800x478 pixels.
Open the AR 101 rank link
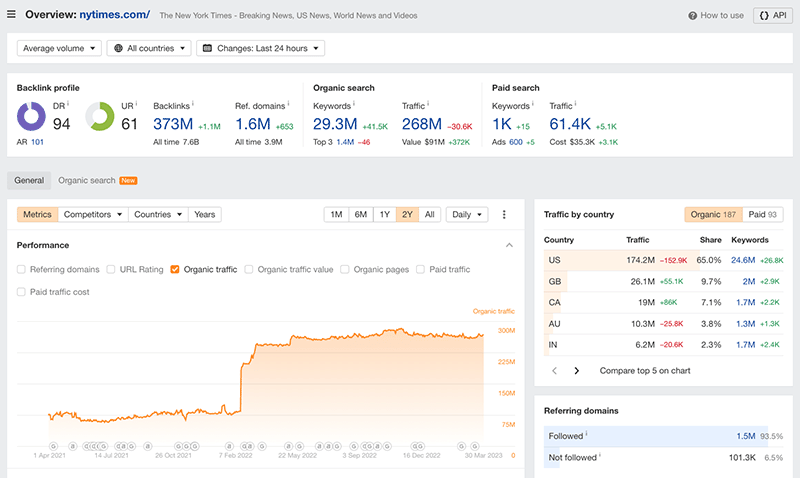tap(37, 142)
